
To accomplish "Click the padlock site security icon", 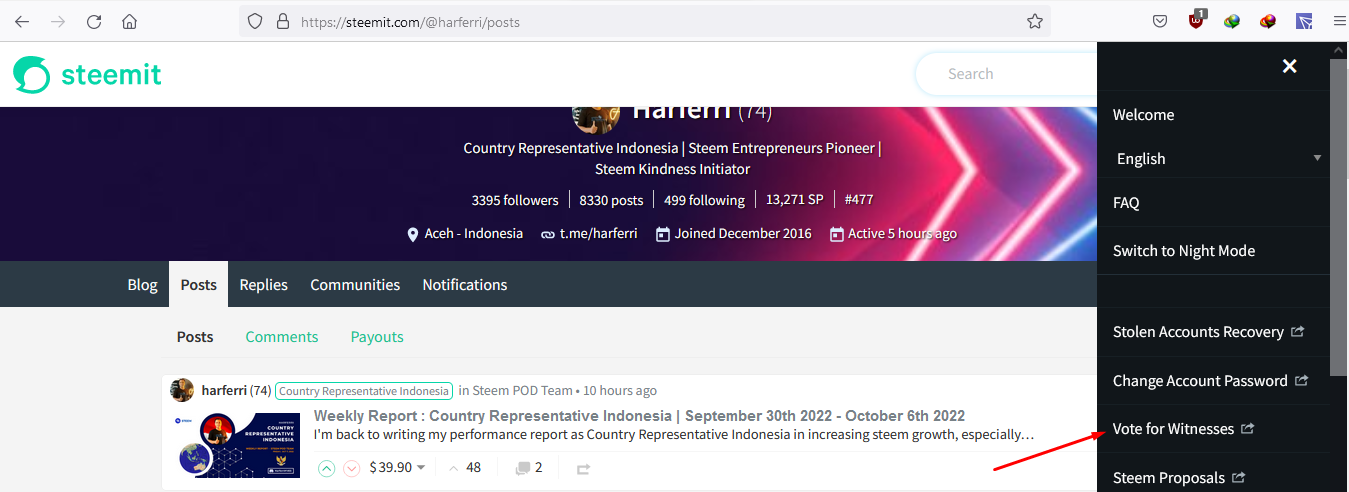I will (282, 21).
